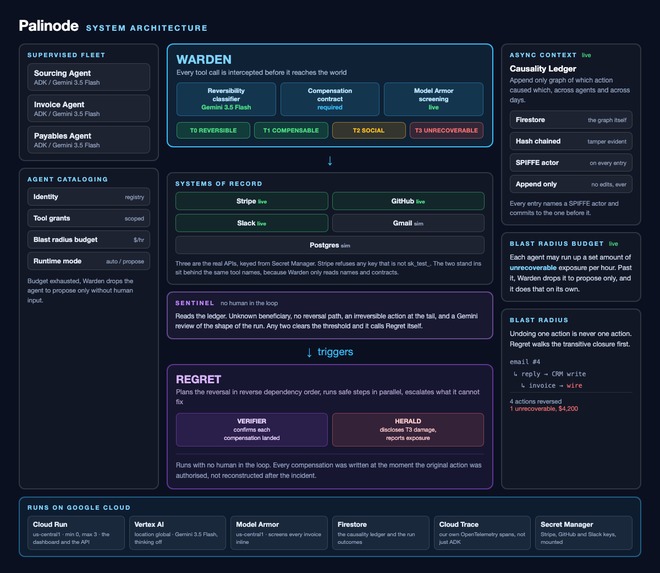
Task: Select the 'invoice → wire' line
Action: [551, 385]
